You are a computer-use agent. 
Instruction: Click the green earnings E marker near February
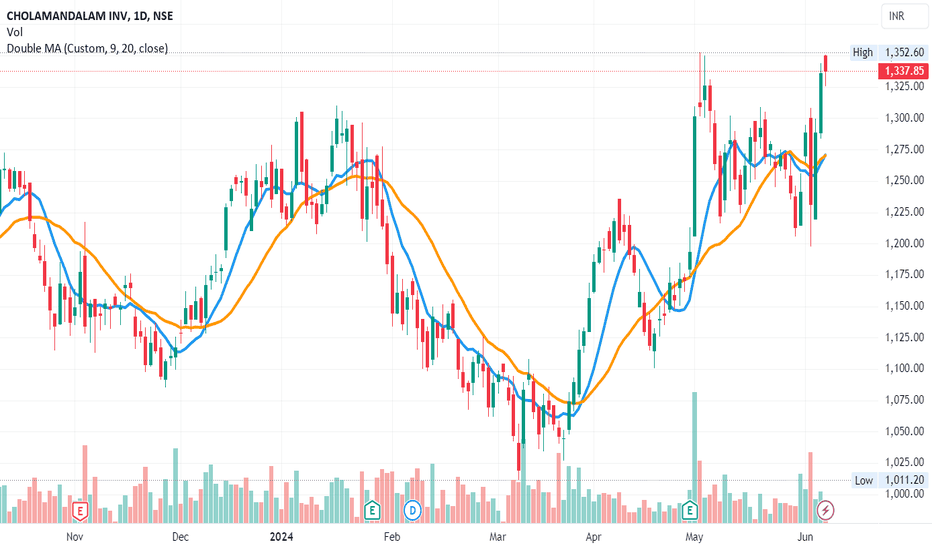coord(372,510)
